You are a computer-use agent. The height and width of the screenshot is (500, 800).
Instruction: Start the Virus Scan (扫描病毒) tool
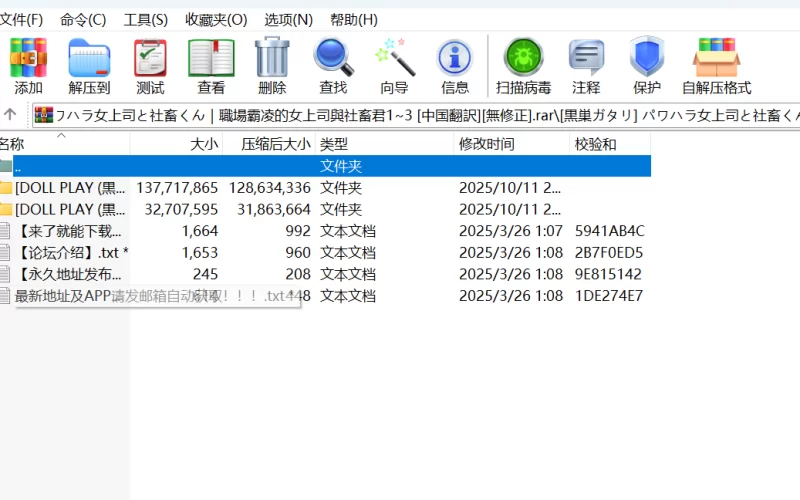(523, 65)
